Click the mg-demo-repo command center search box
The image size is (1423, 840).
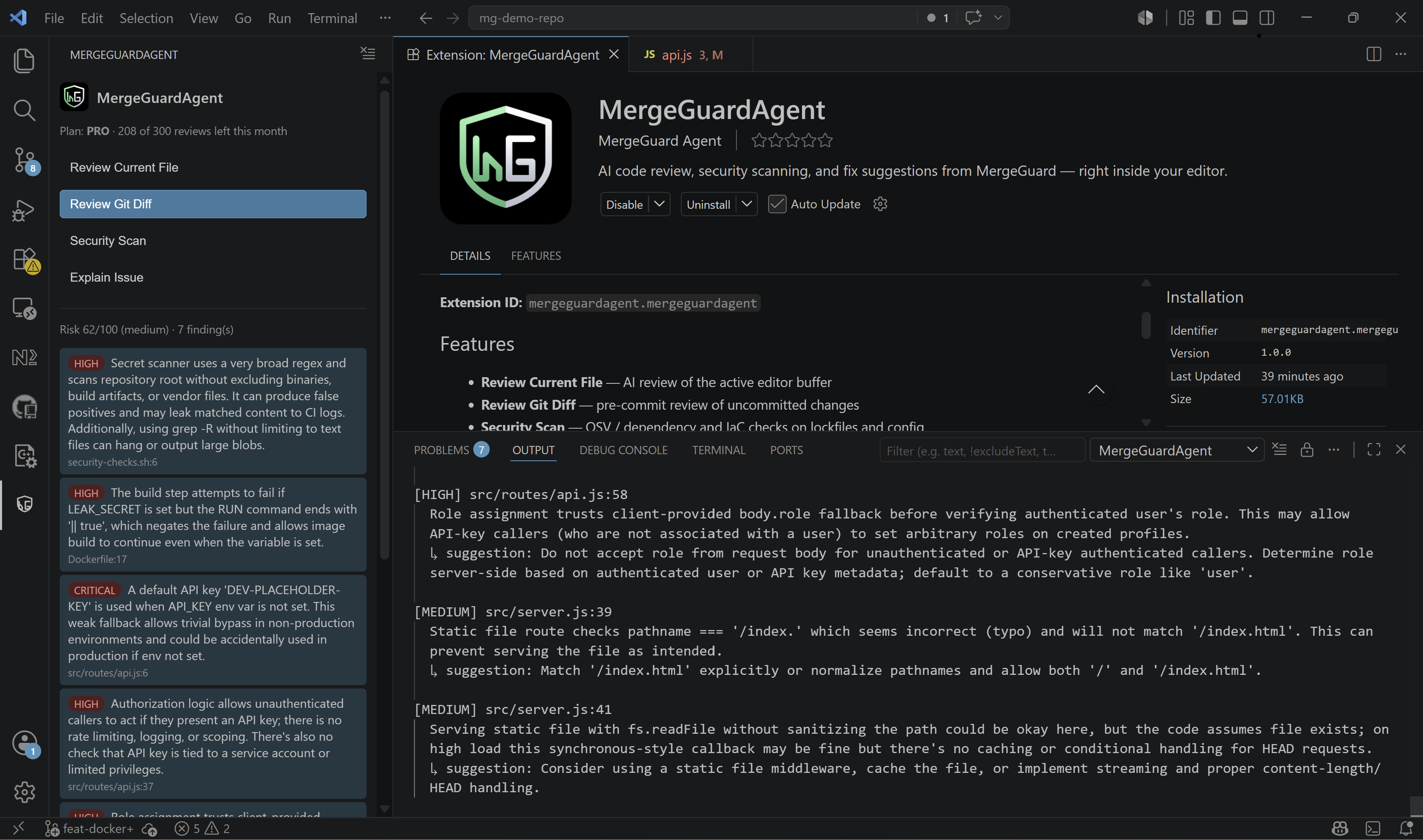pos(692,18)
